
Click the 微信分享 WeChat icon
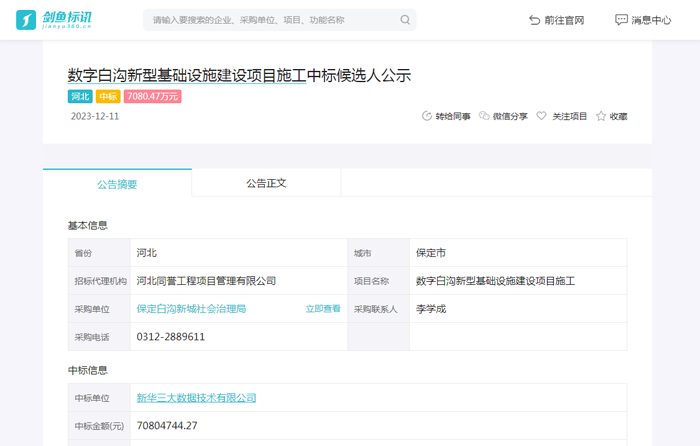pyautogui.click(x=484, y=116)
